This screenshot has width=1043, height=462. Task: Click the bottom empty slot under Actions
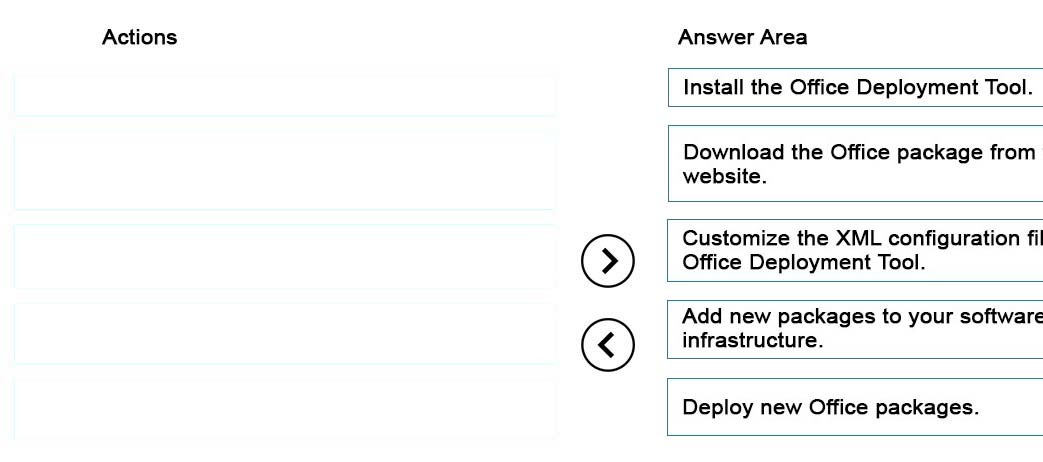click(285, 409)
